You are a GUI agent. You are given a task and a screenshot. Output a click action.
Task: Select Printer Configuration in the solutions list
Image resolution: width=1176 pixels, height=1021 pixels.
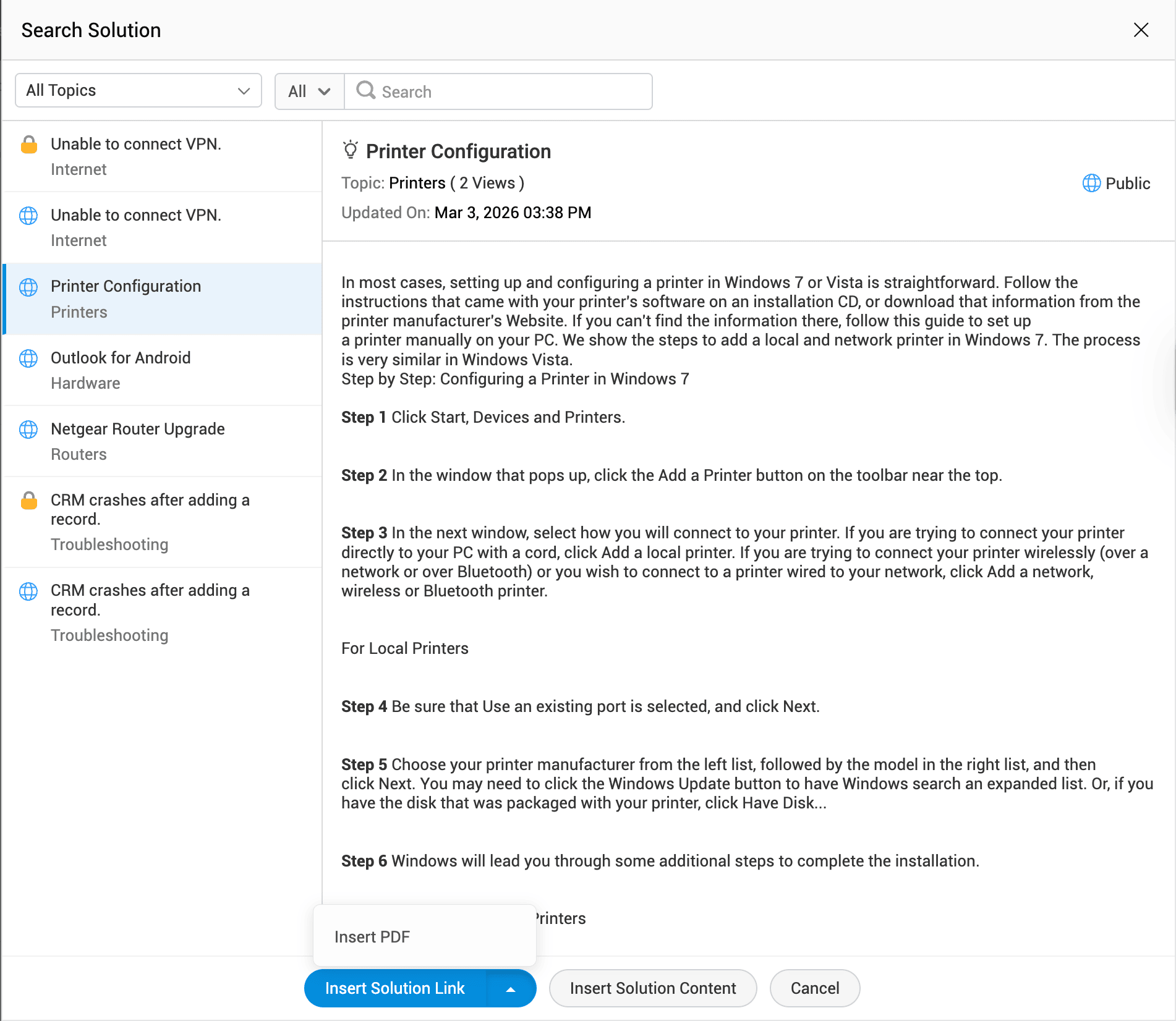pos(162,299)
